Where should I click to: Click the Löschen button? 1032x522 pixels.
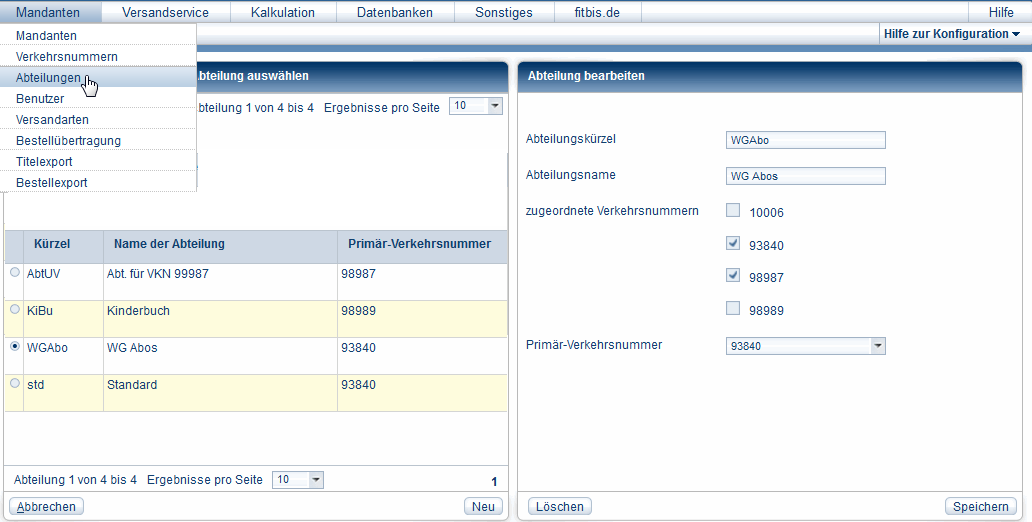pyautogui.click(x=559, y=507)
